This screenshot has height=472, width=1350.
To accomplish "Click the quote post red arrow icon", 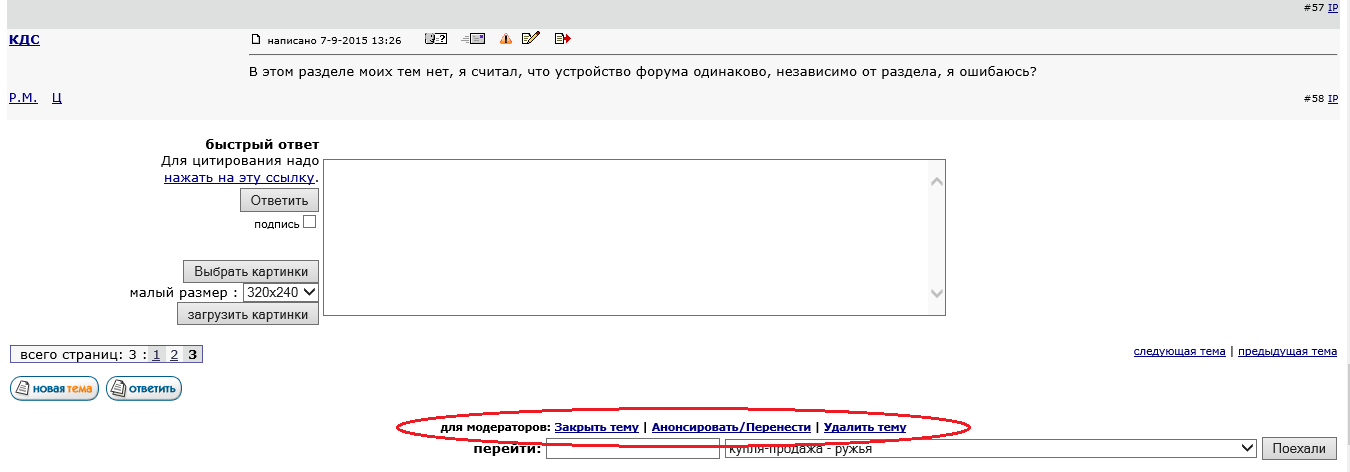I will tap(562, 39).
